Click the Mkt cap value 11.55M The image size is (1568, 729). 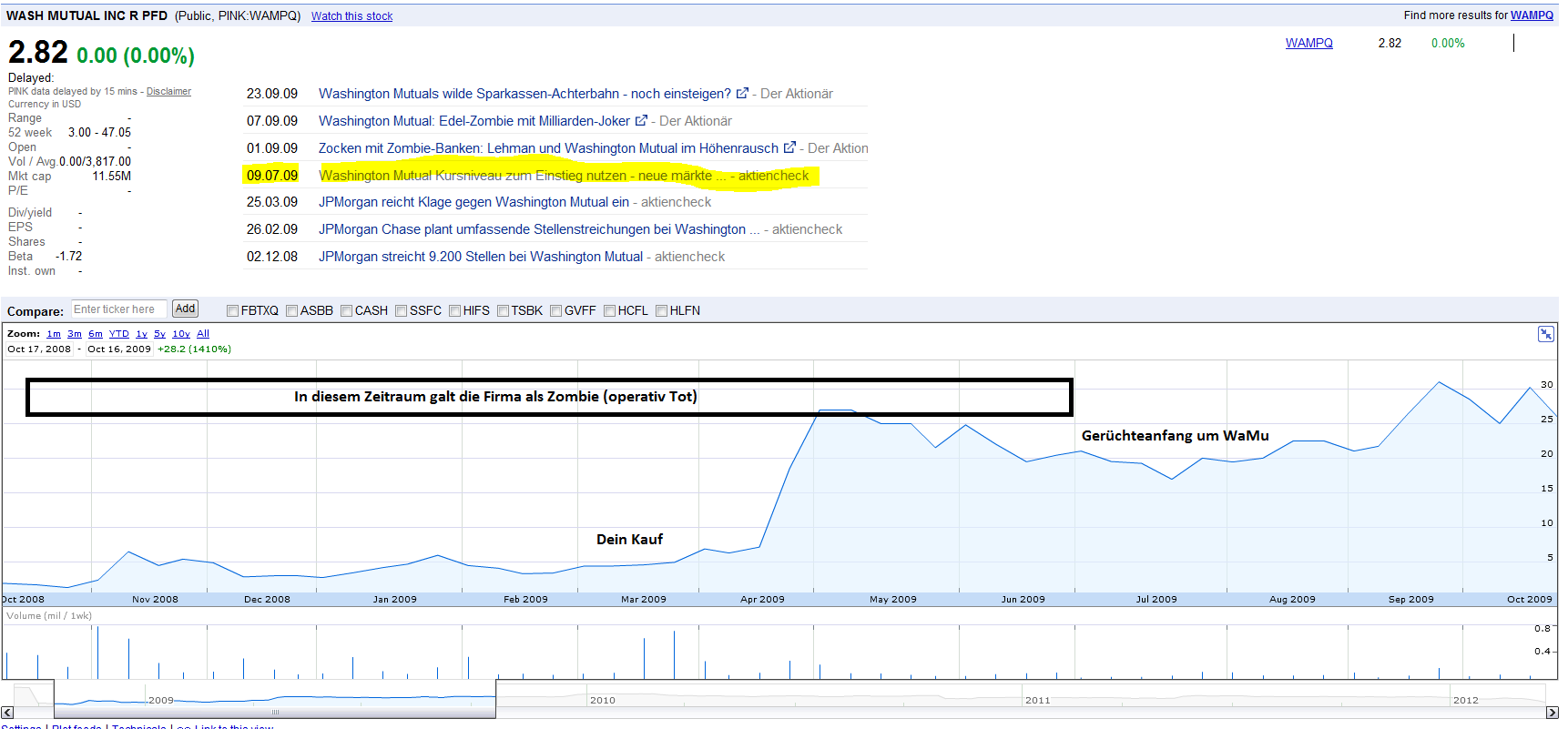[x=112, y=177]
